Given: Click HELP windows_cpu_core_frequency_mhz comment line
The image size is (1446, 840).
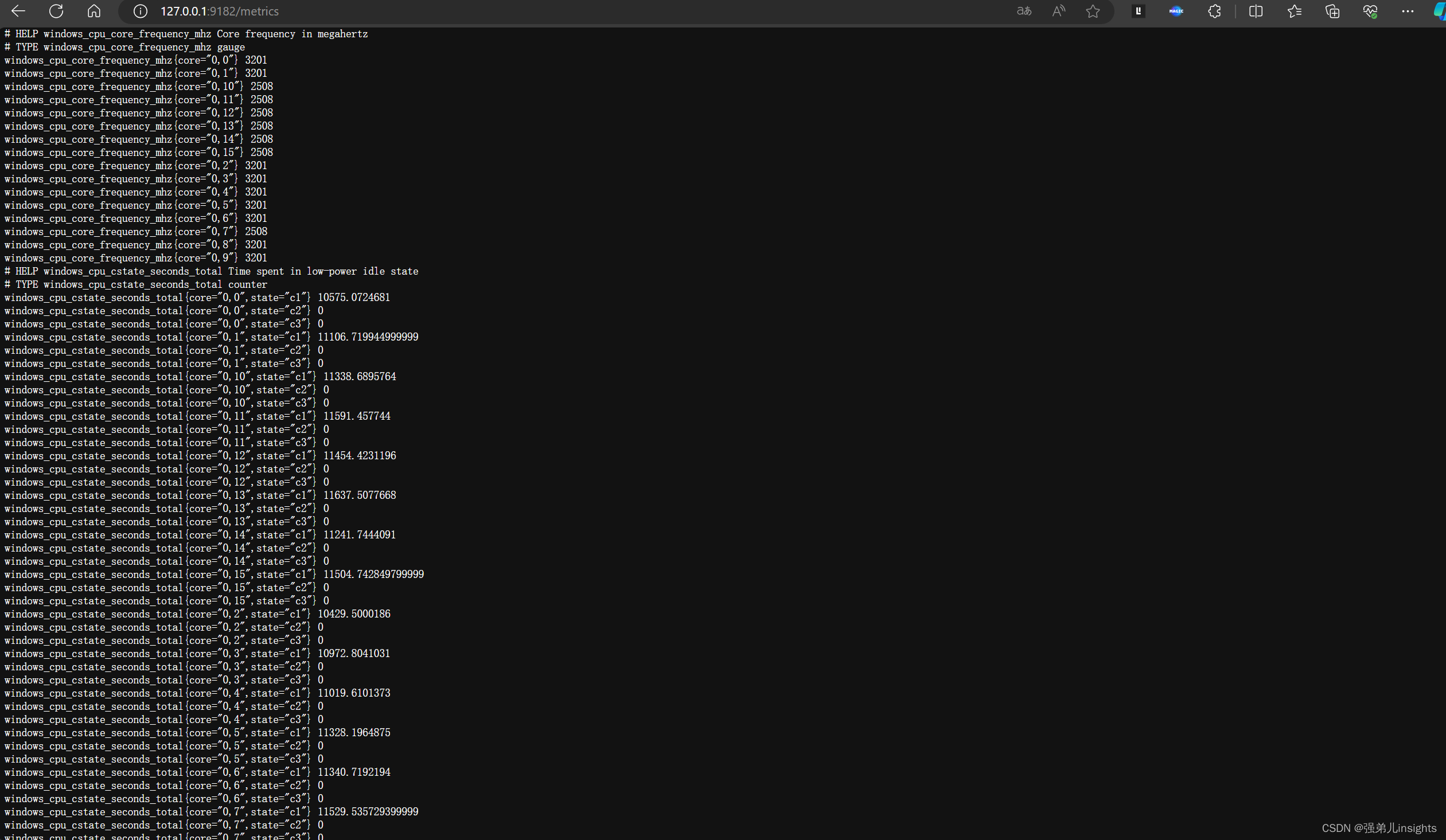Looking at the screenshot, I should click(x=186, y=34).
